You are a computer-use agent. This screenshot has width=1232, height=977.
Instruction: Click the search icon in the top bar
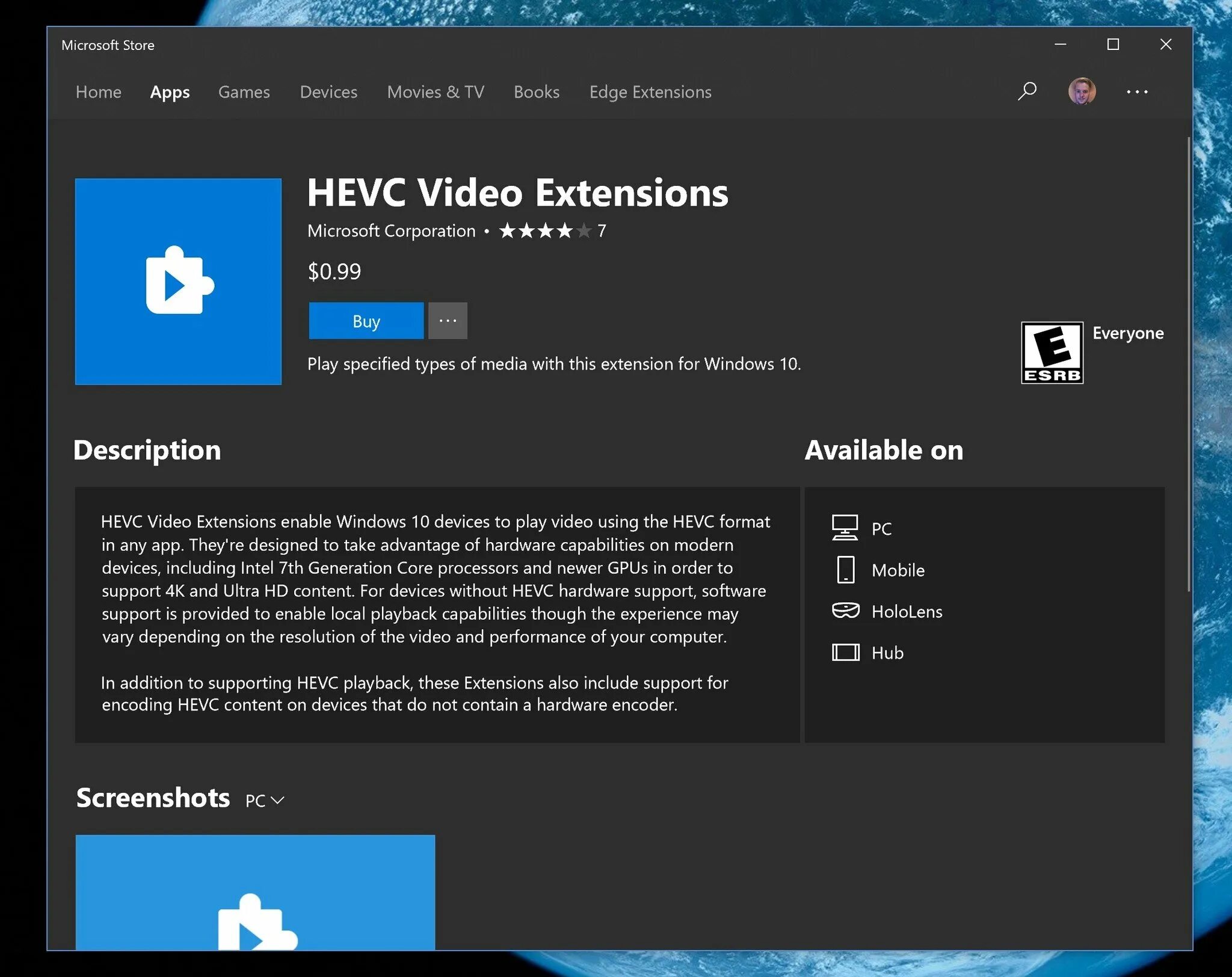click(x=1027, y=91)
